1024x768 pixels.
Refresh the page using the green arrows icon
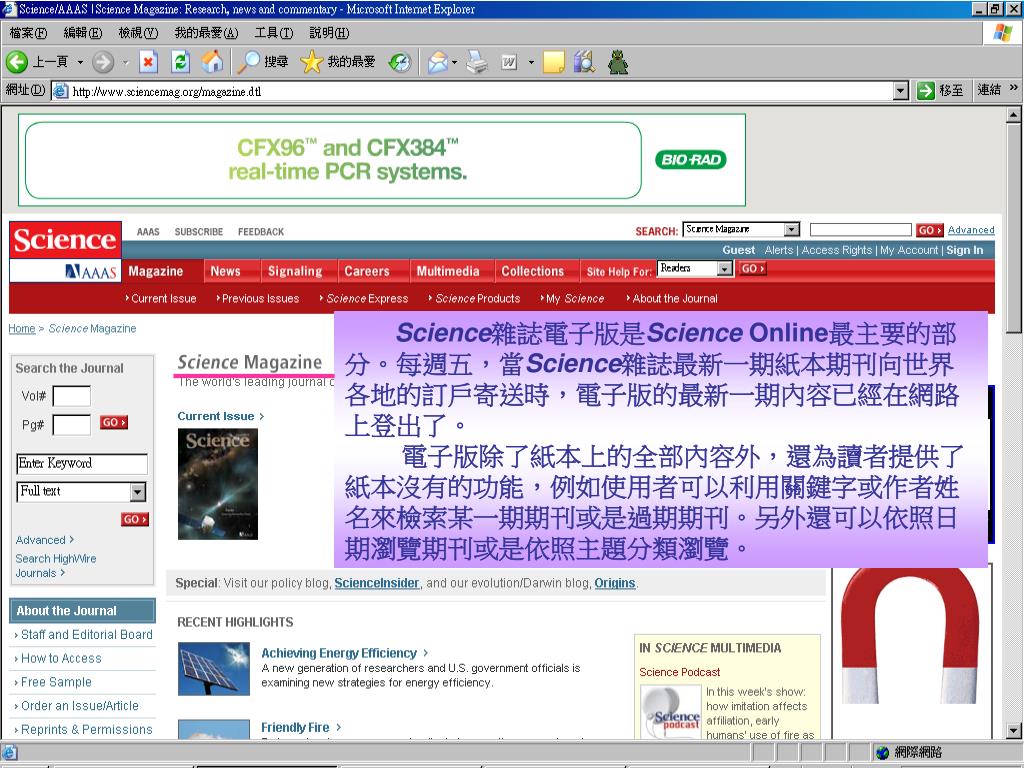click(180, 62)
